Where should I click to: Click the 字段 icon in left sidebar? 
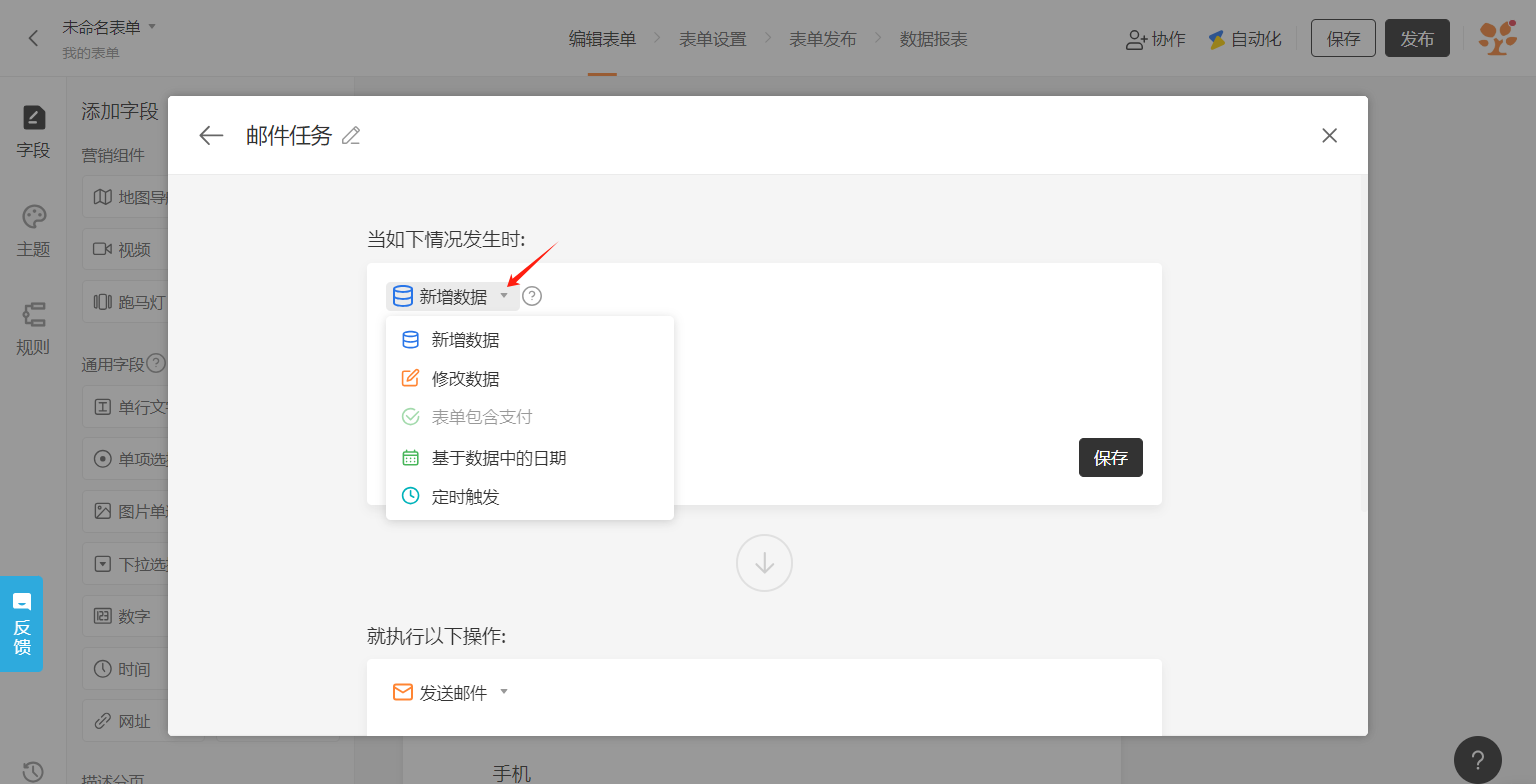[x=33, y=132]
